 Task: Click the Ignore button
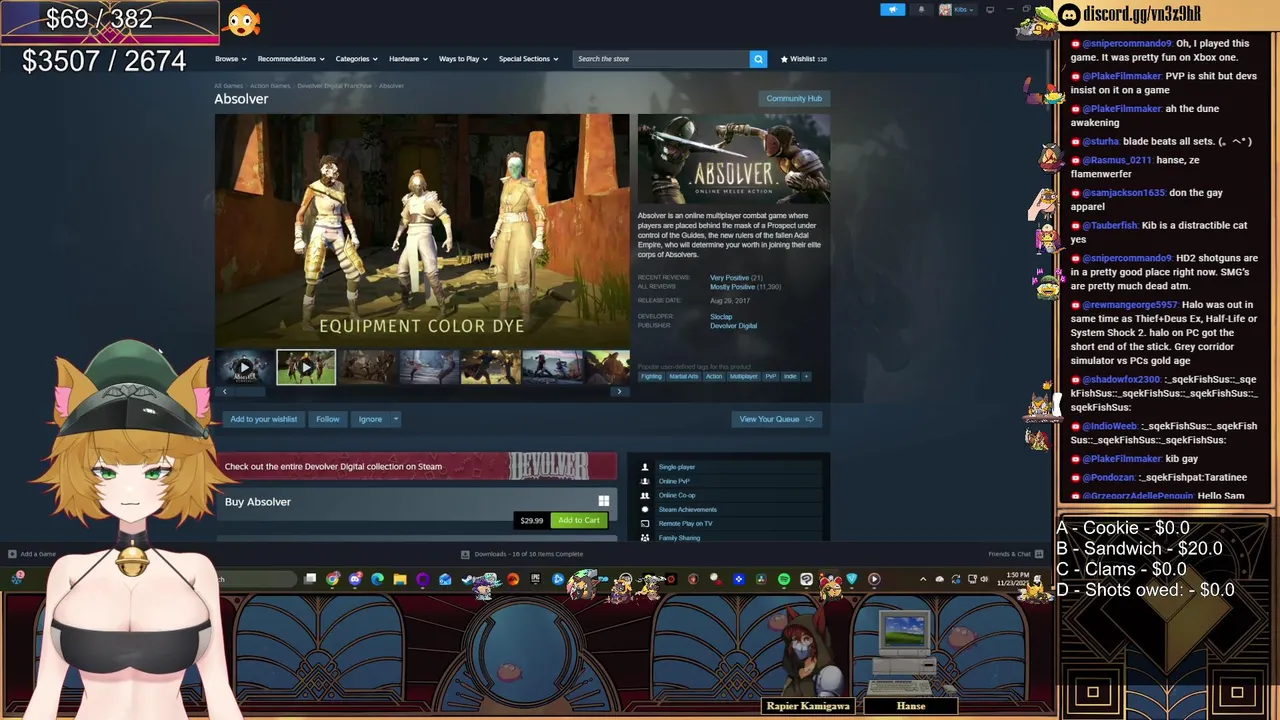pyautogui.click(x=370, y=419)
